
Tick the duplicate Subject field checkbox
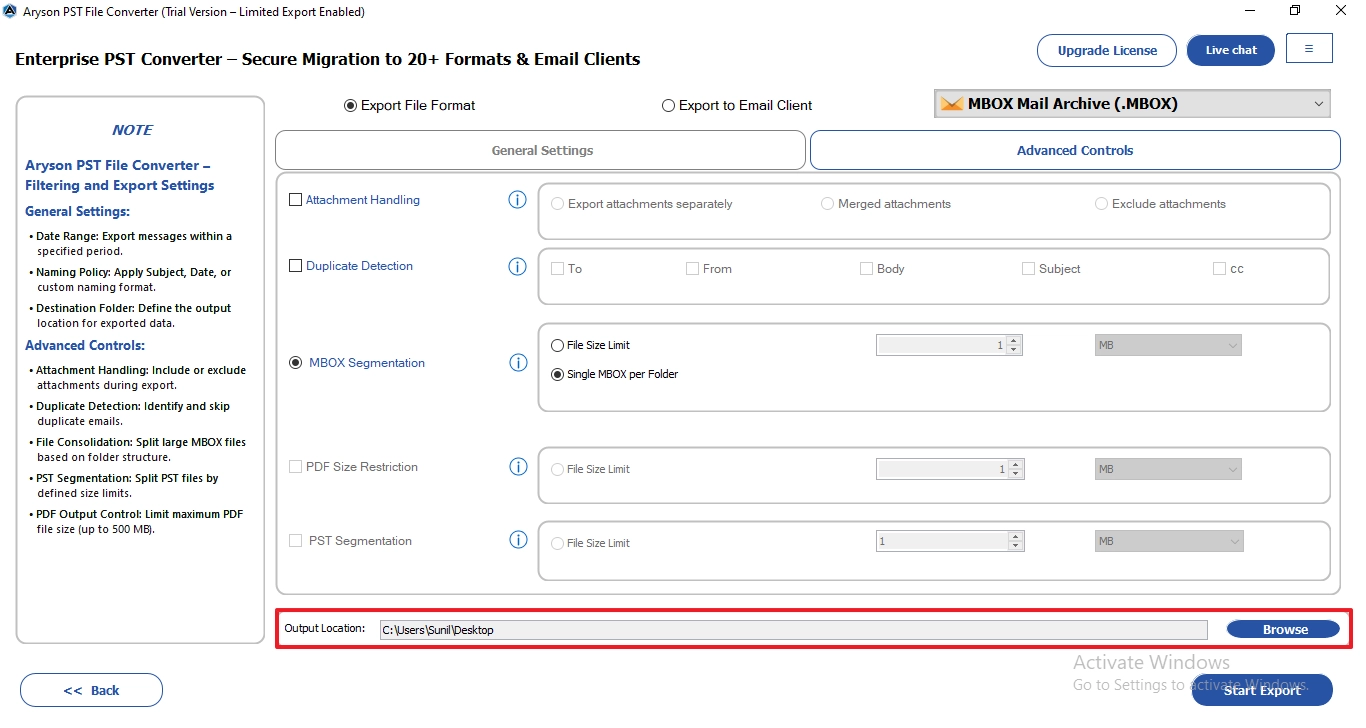(1028, 269)
